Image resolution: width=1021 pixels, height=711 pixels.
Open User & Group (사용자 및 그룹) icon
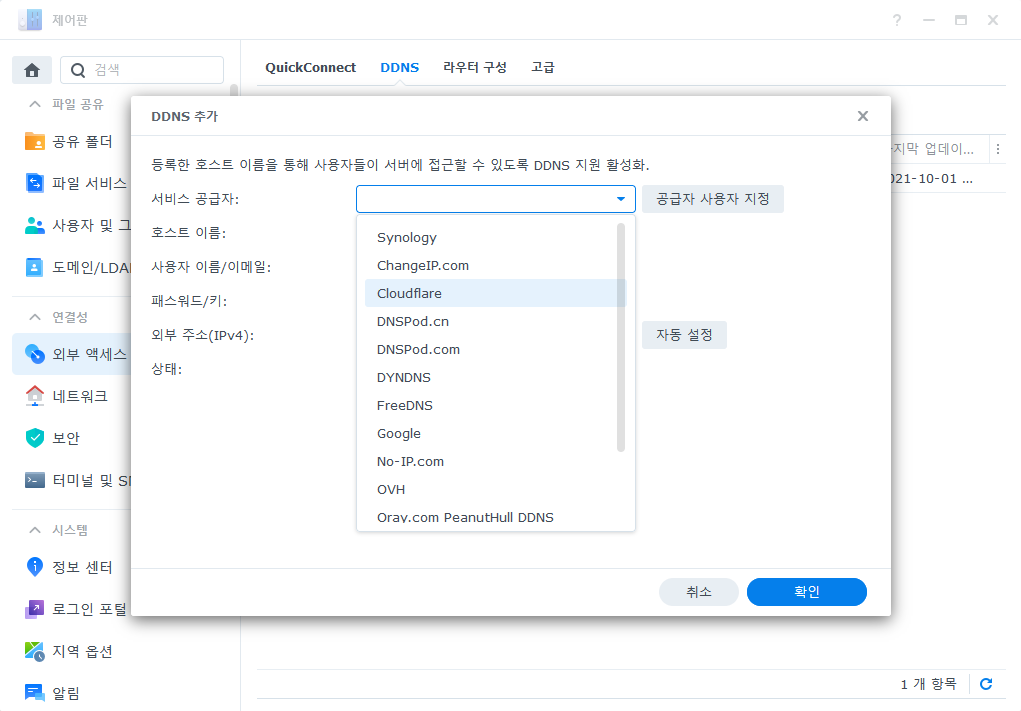click(35, 225)
